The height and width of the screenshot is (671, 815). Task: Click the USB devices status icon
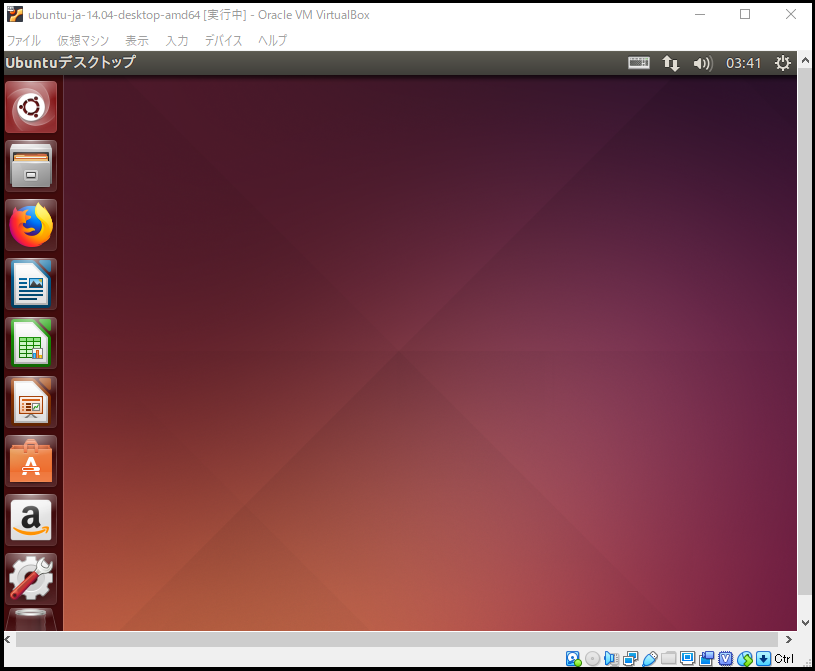pyautogui.click(x=650, y=659)
